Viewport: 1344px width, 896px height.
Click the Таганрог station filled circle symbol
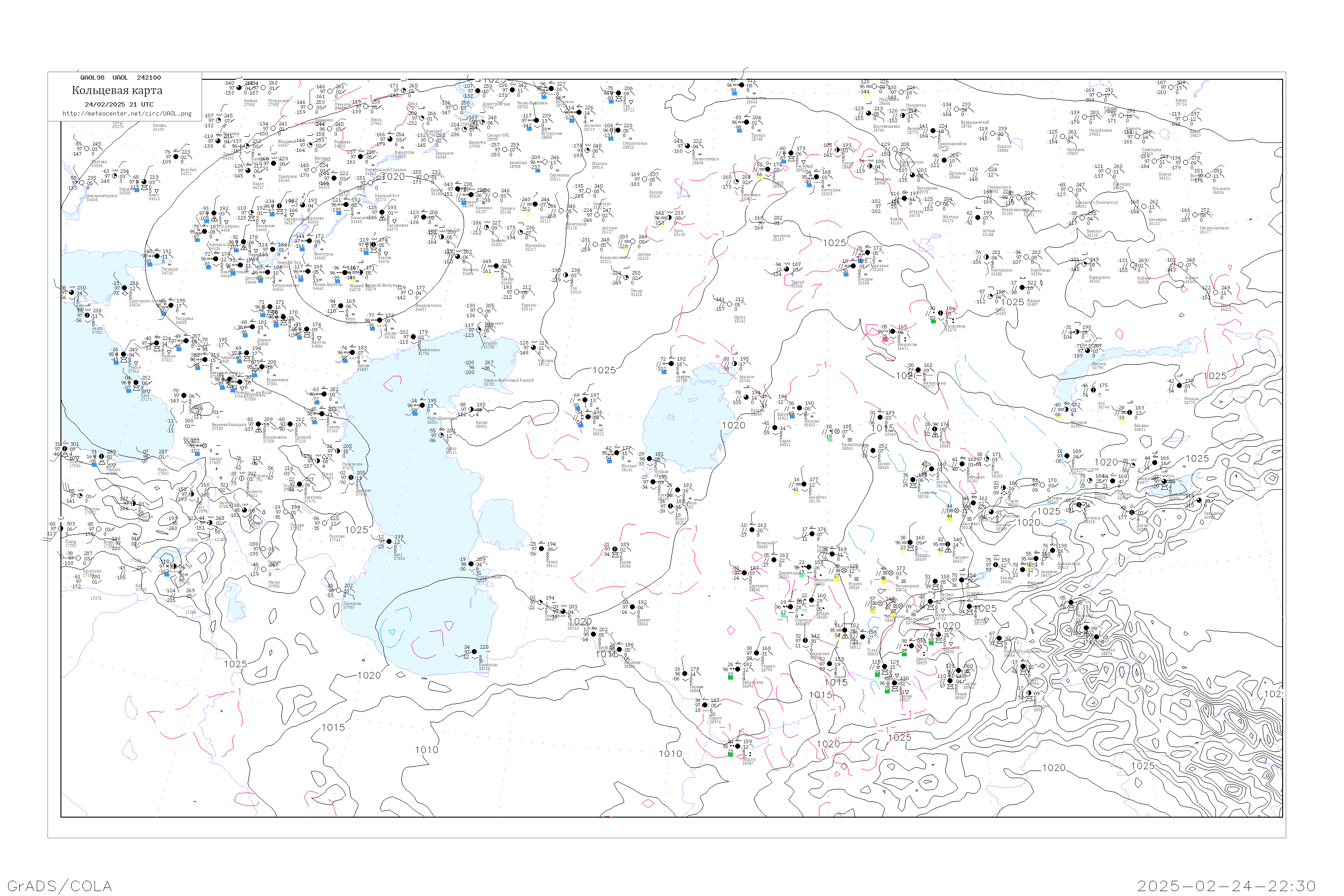coord(158,256)
